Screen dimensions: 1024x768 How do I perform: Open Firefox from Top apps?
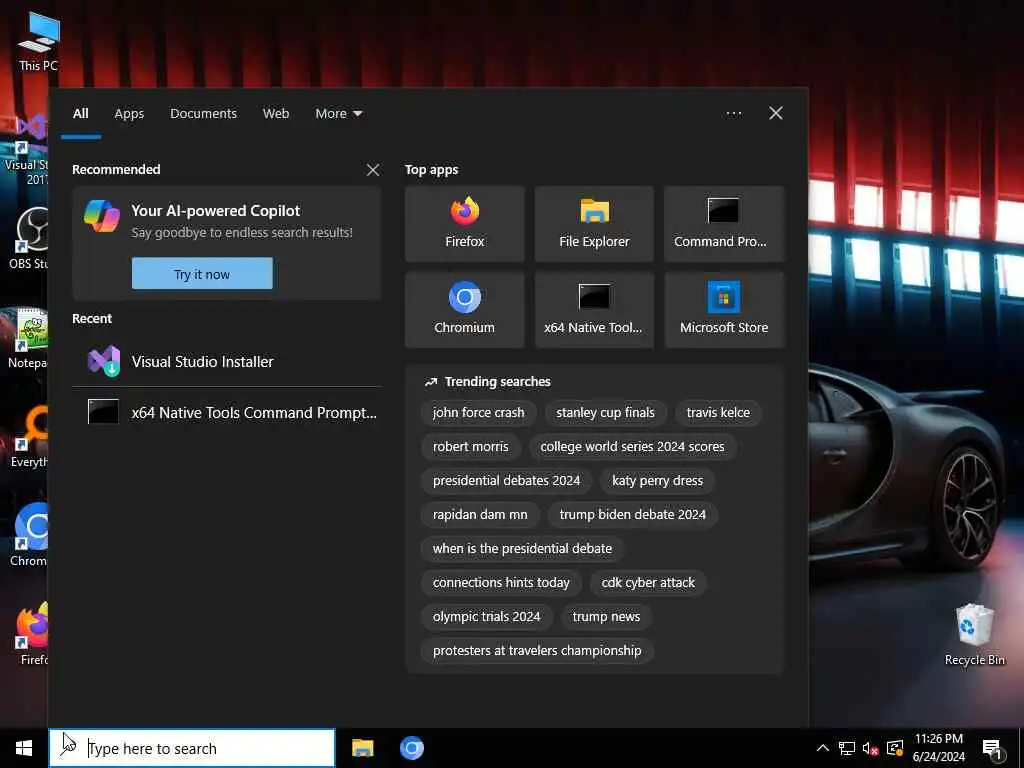[x=464, y=224]
